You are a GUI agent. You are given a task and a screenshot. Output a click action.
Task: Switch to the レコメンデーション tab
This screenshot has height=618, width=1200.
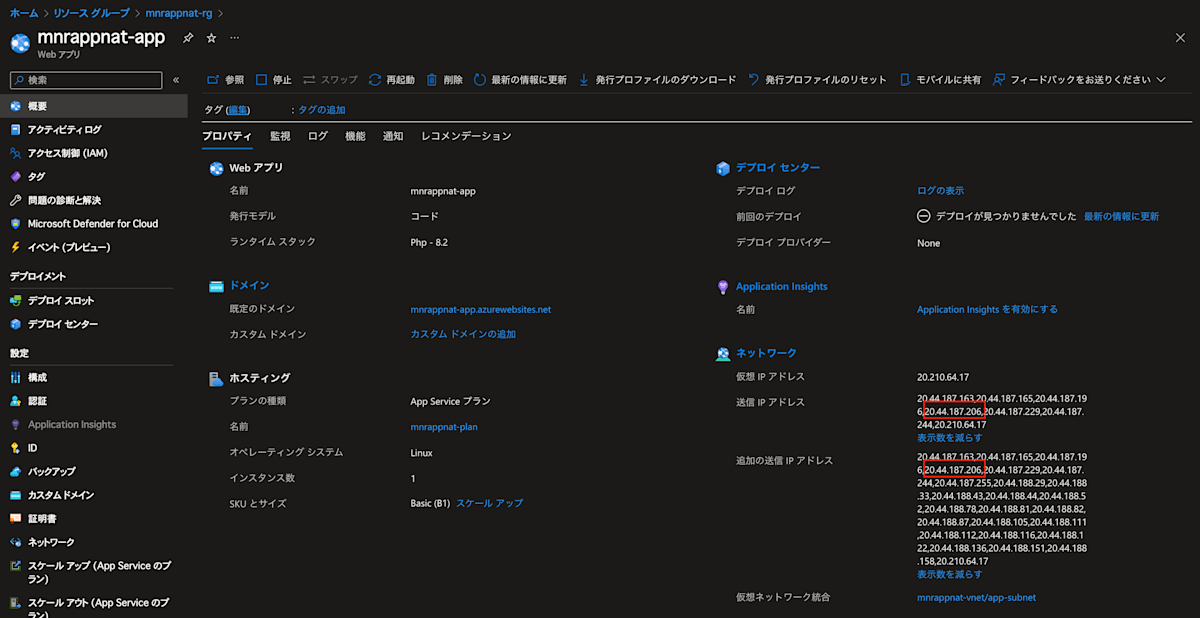[466, 136]
